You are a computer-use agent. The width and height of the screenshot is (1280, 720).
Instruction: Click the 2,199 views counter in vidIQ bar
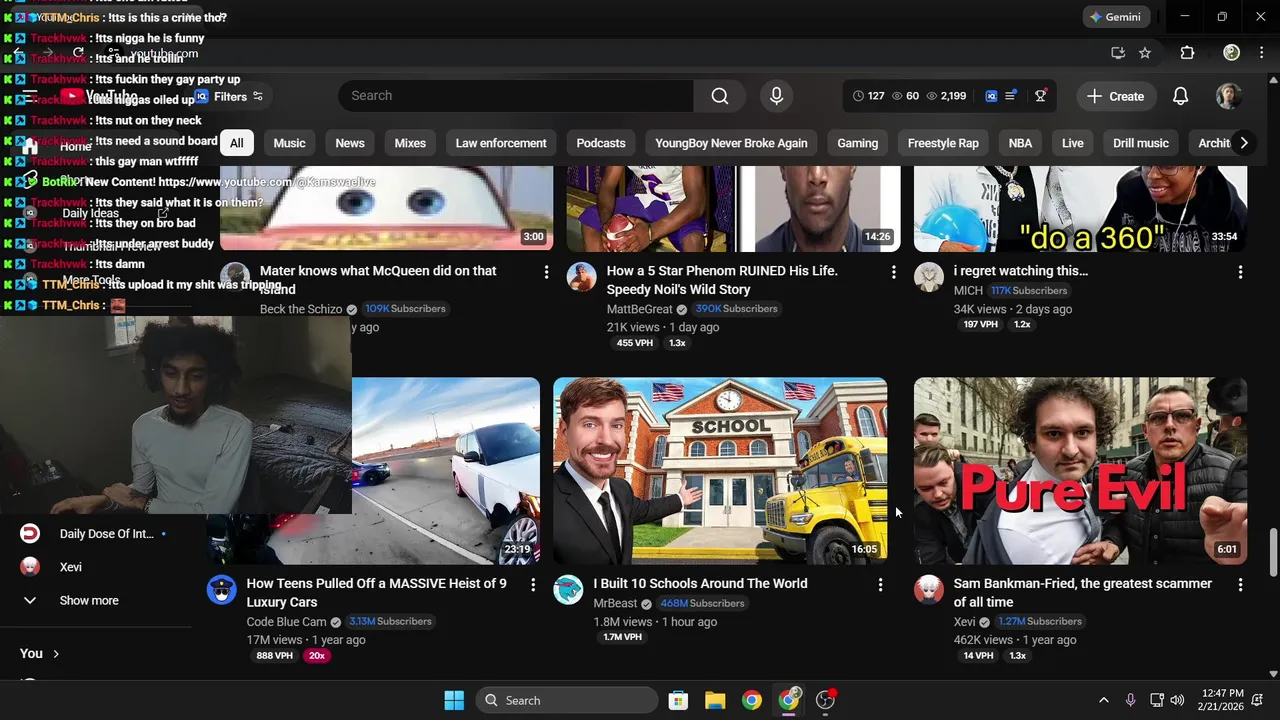(x=947, y=96)
